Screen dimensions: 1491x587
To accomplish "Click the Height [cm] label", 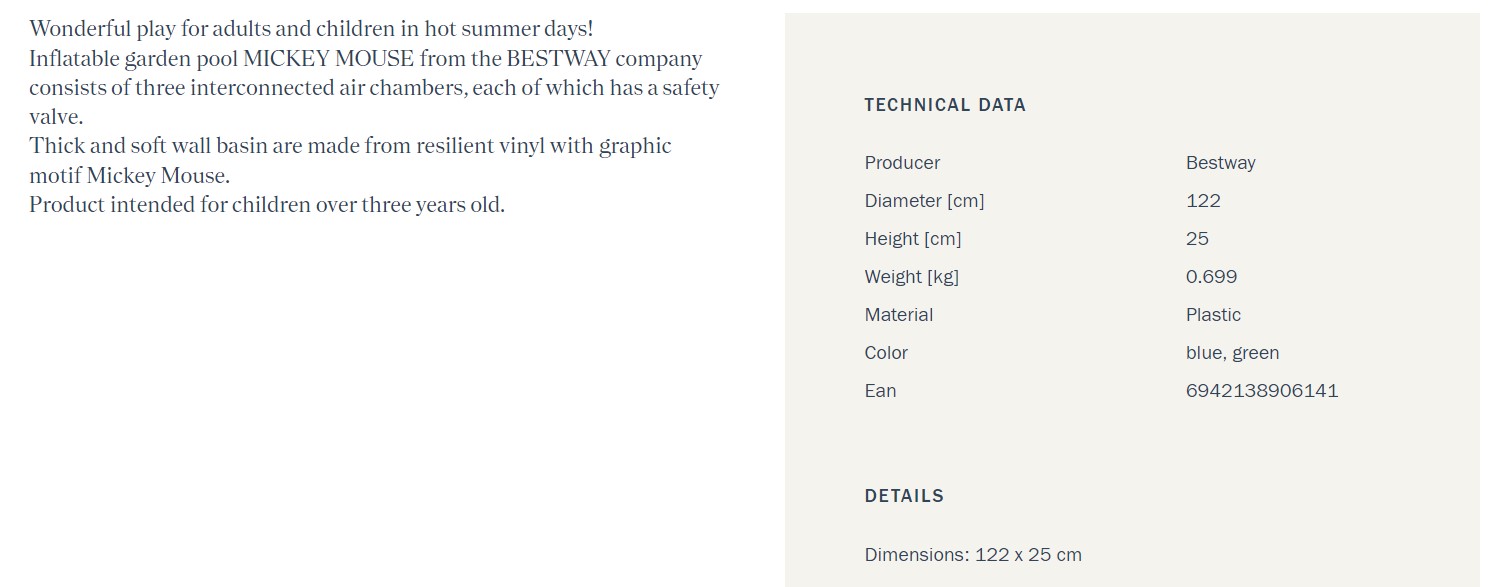I will click(913, 239).
